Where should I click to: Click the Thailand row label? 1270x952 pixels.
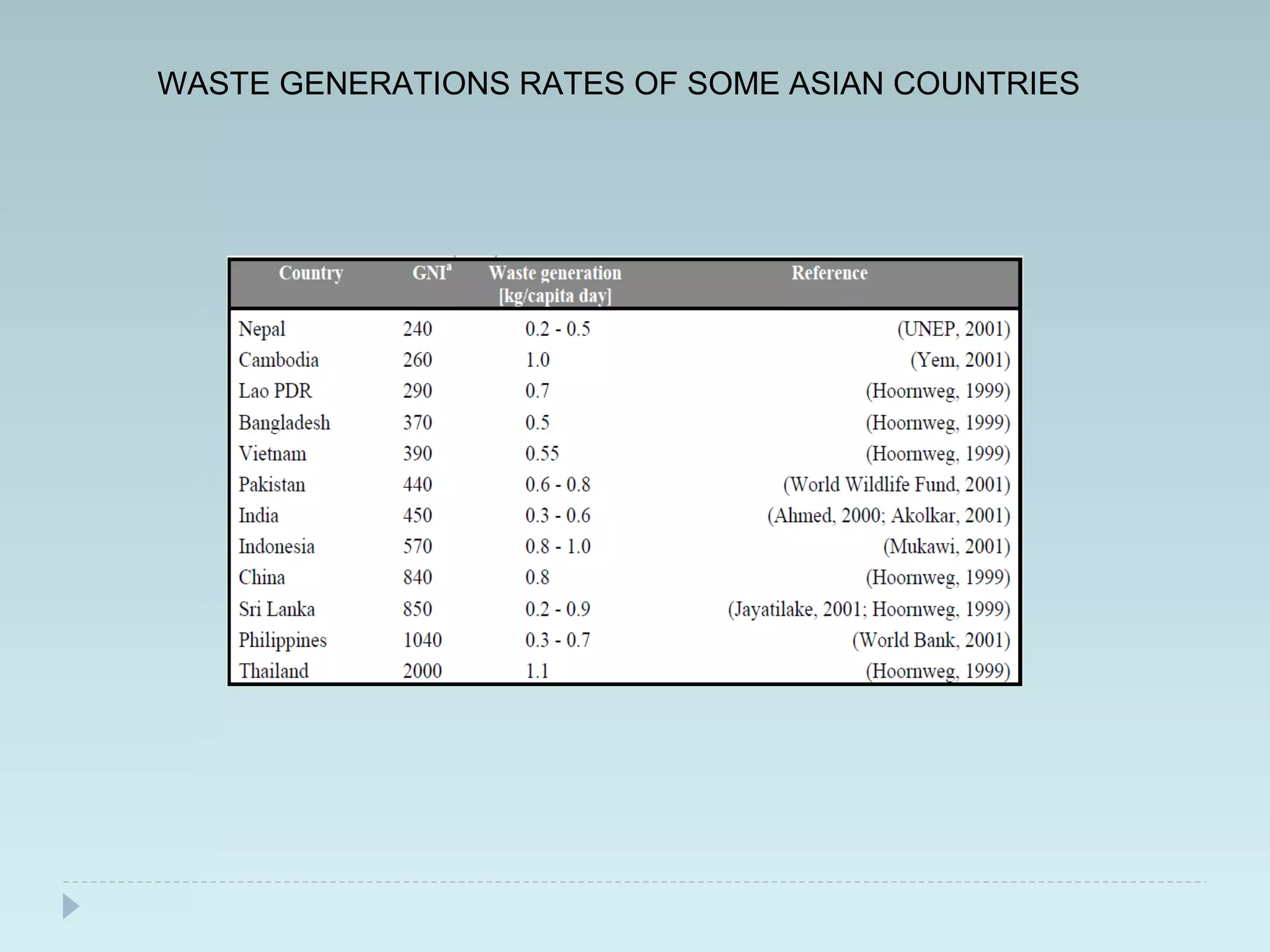[273, 671]
